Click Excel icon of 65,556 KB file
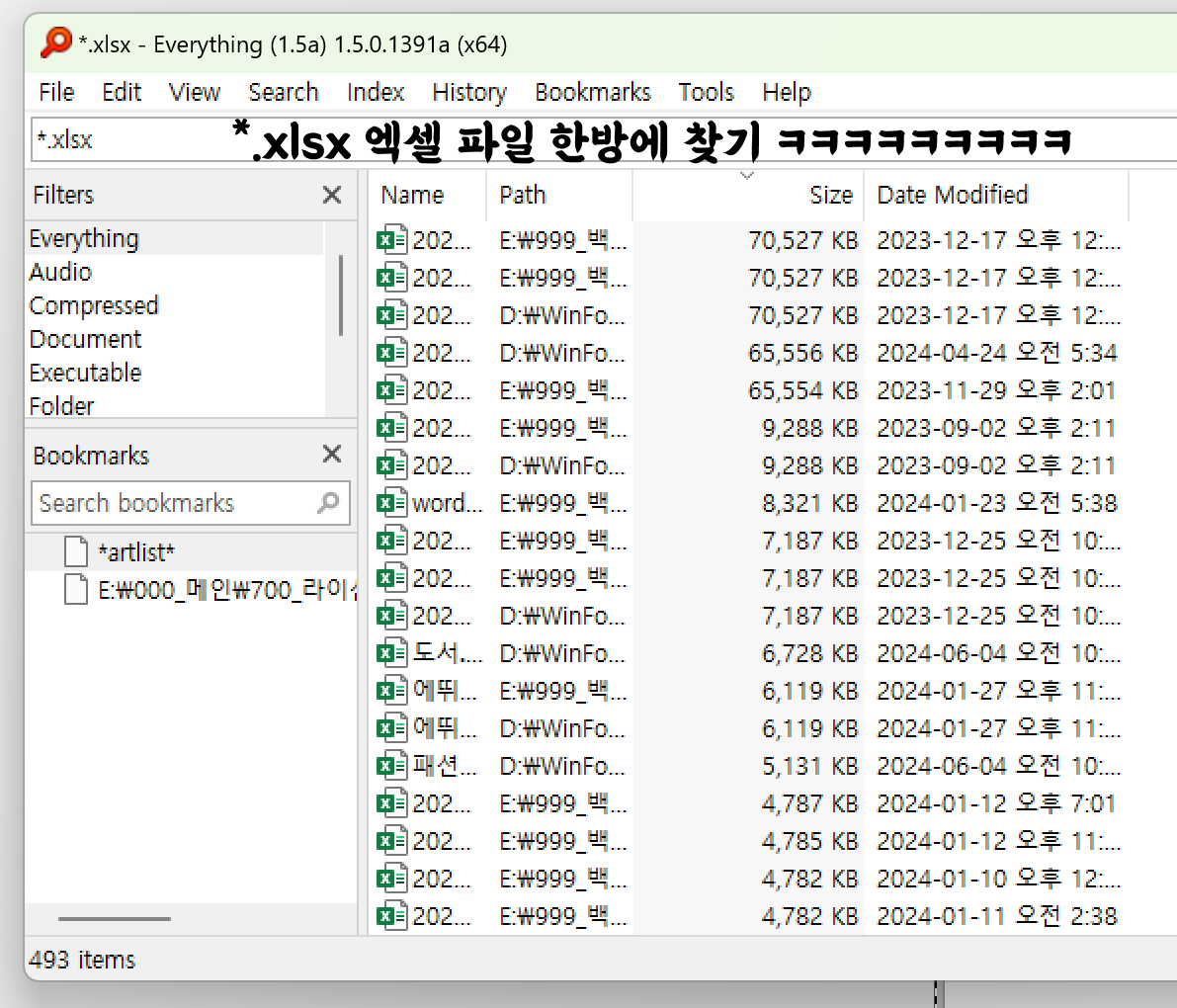Screen dimensions: 1177x1008 [391, 353]
